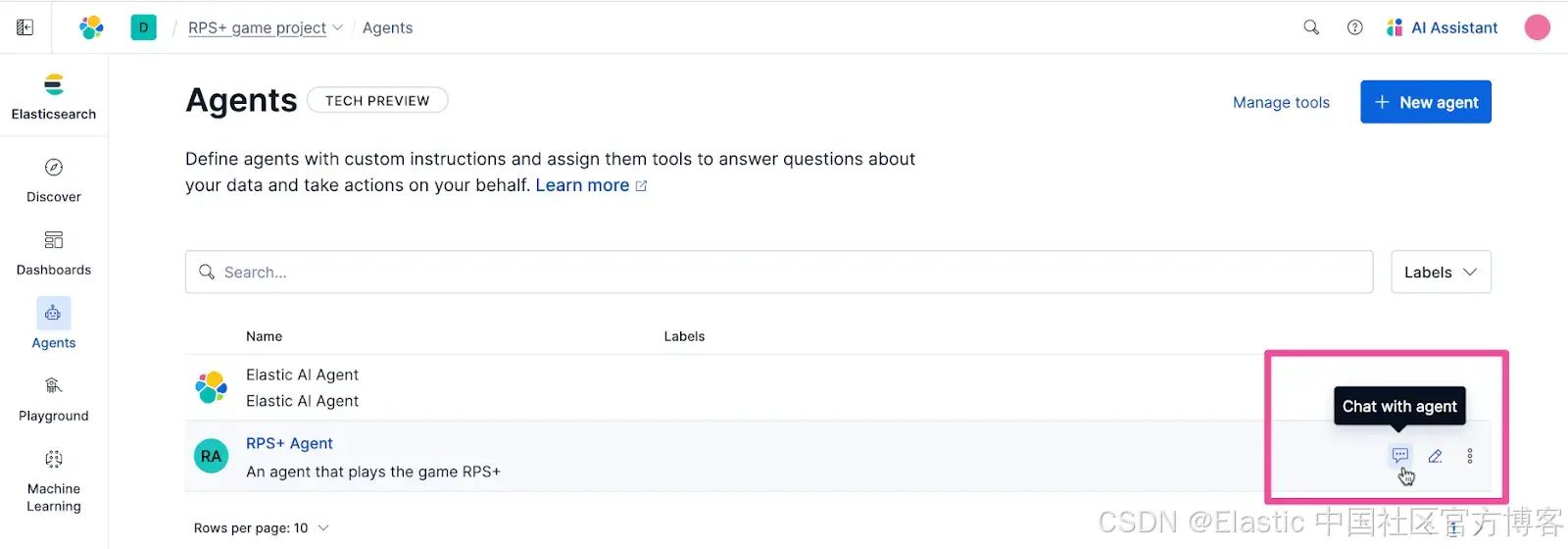Image resolution: width=1568 pixels, height=549 pixels.
Task: Go to Elasticsearch in the sidebar
Action: click(x=54, y=96)
